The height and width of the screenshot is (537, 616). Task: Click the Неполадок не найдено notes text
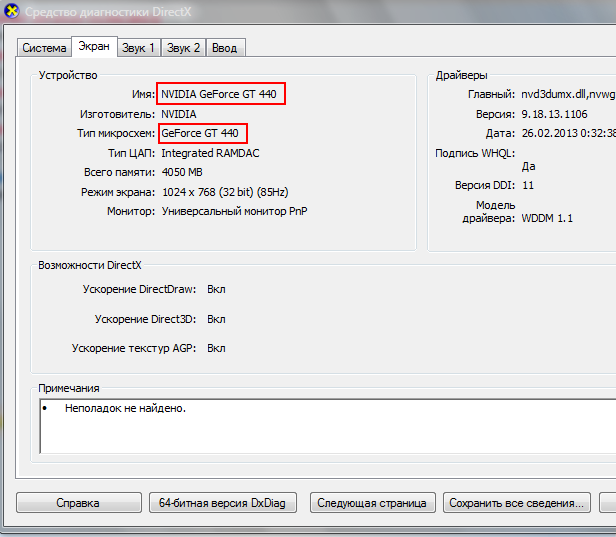tap(125, 409)
